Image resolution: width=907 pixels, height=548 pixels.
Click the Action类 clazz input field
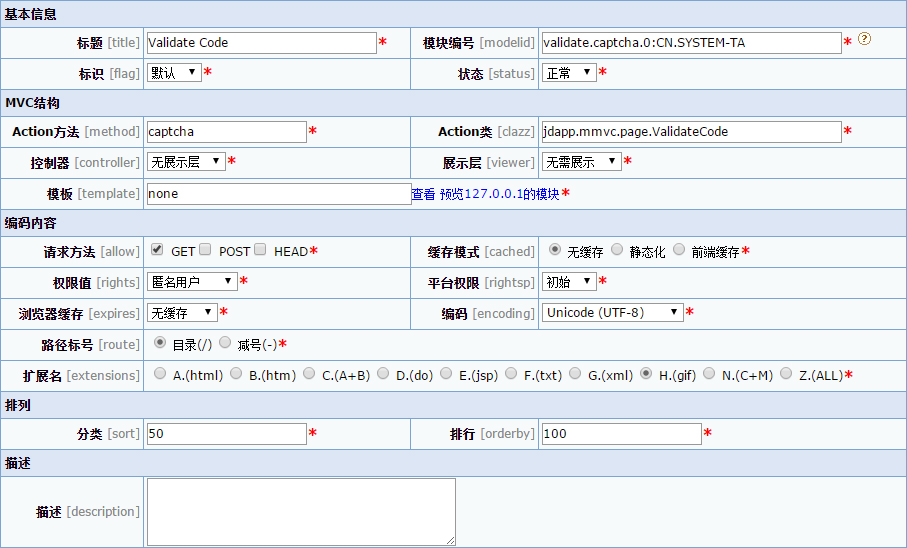coord(690,131)
